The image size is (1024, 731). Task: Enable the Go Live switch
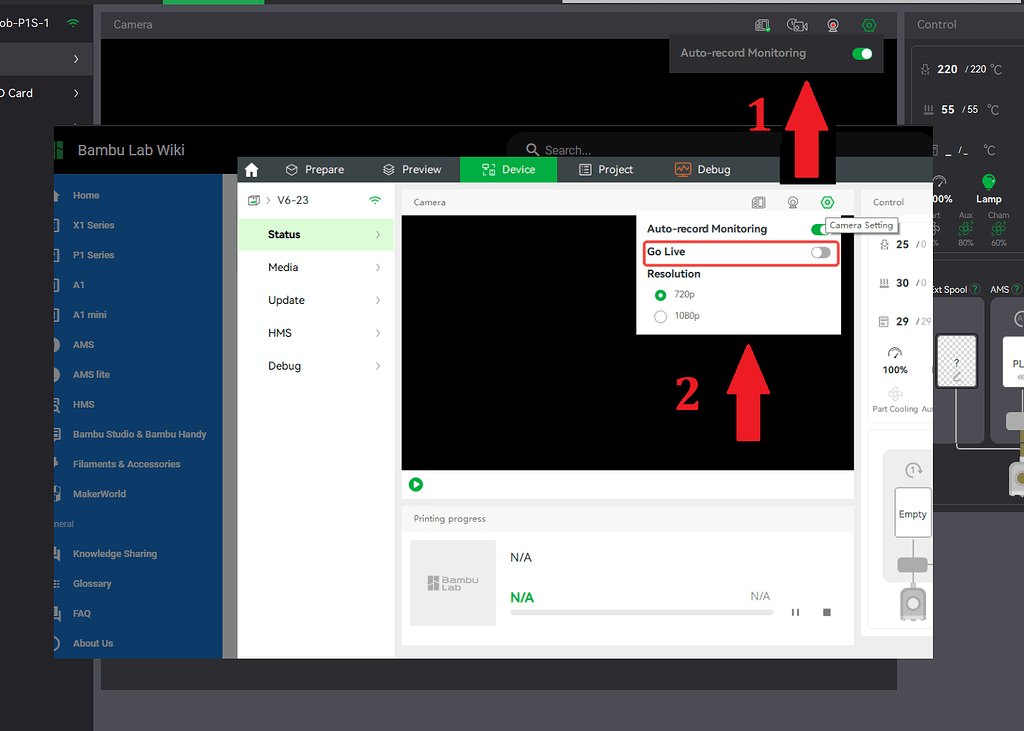821,253
